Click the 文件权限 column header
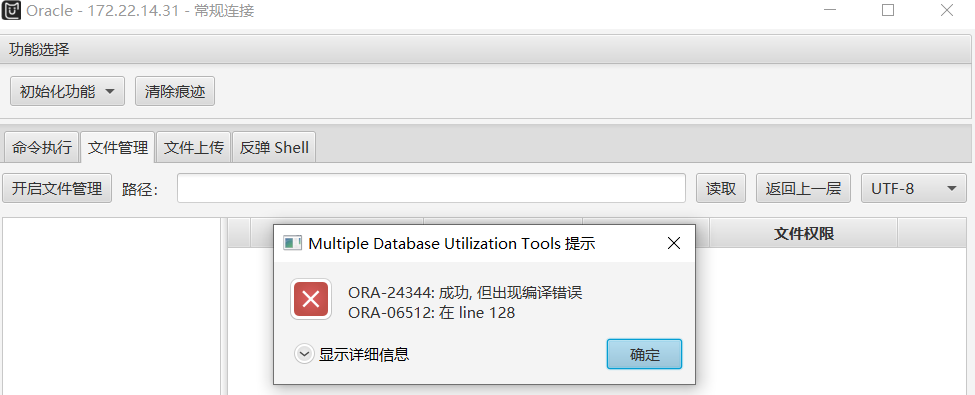The height and width of the screenshot is (395, 975). [803, 233]
